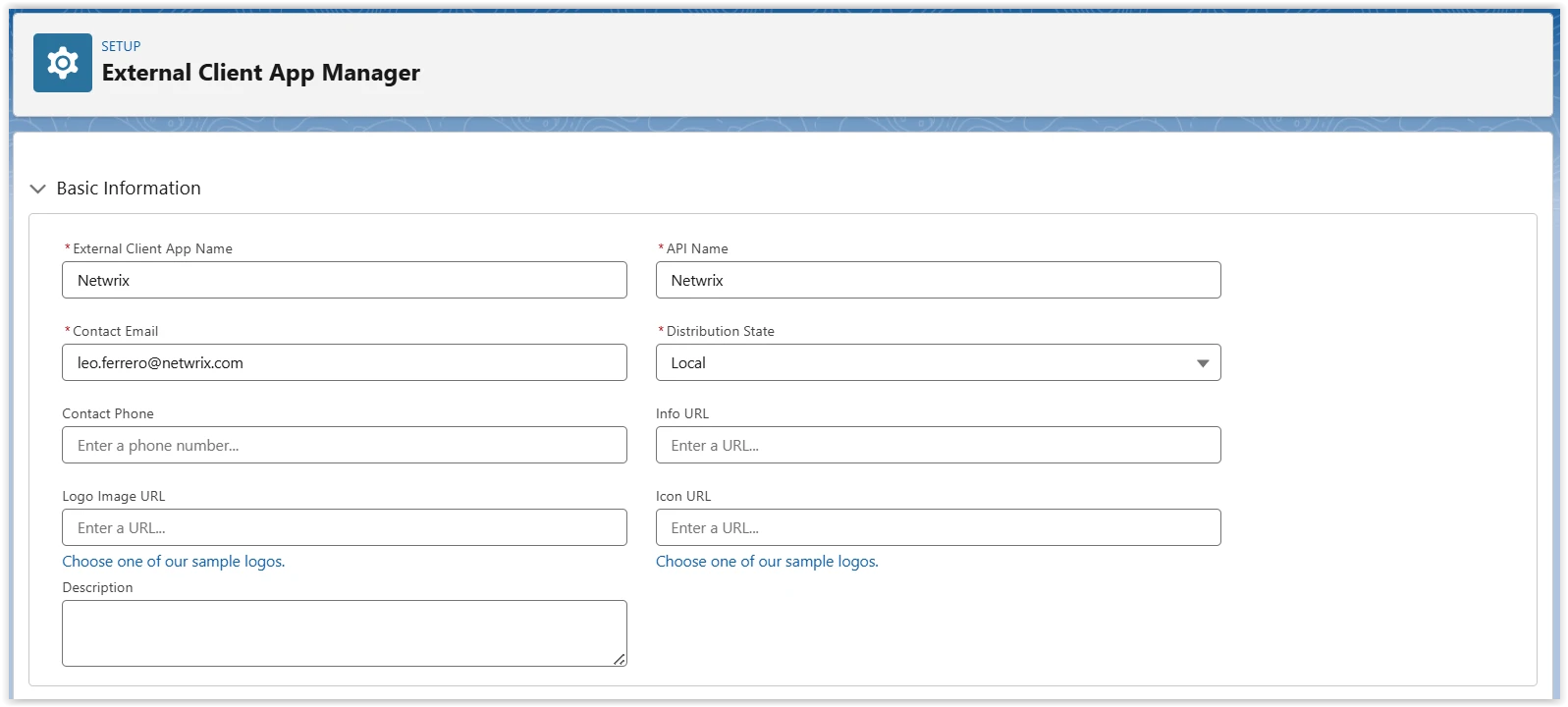Click the Basic Information section title
The width and height of the screenshot is (1568, 707).
pos(129,189)
